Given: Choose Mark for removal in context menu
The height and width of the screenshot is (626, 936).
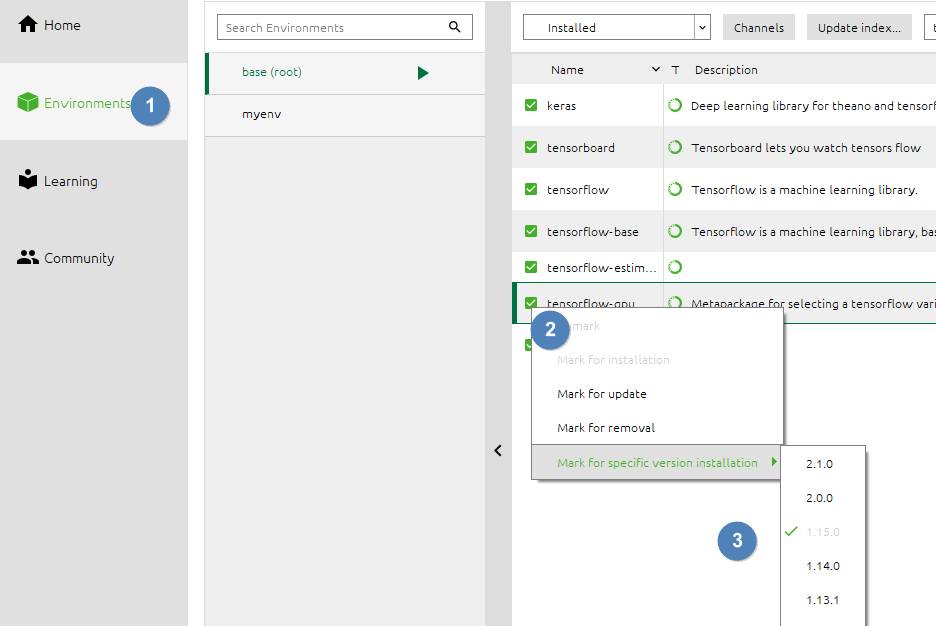Looking at the screenshot, I should 606,428.
